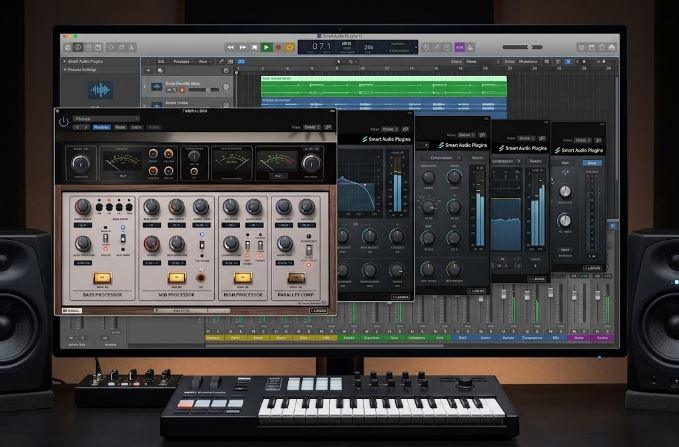The image size is (679, 447).
Task: Click the output knob at the right of the meter section
Action: [311, 163]
